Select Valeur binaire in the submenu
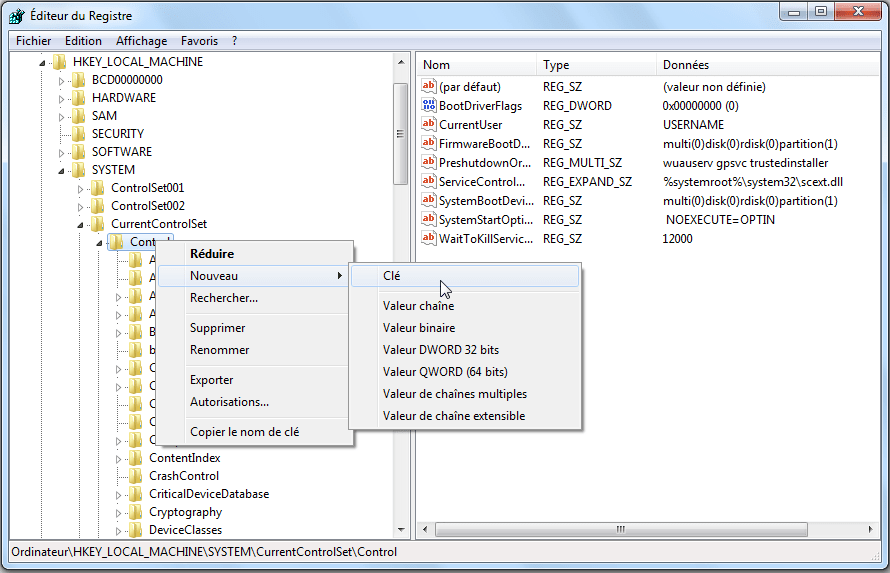The image size is (890, 573). (465, 328)
